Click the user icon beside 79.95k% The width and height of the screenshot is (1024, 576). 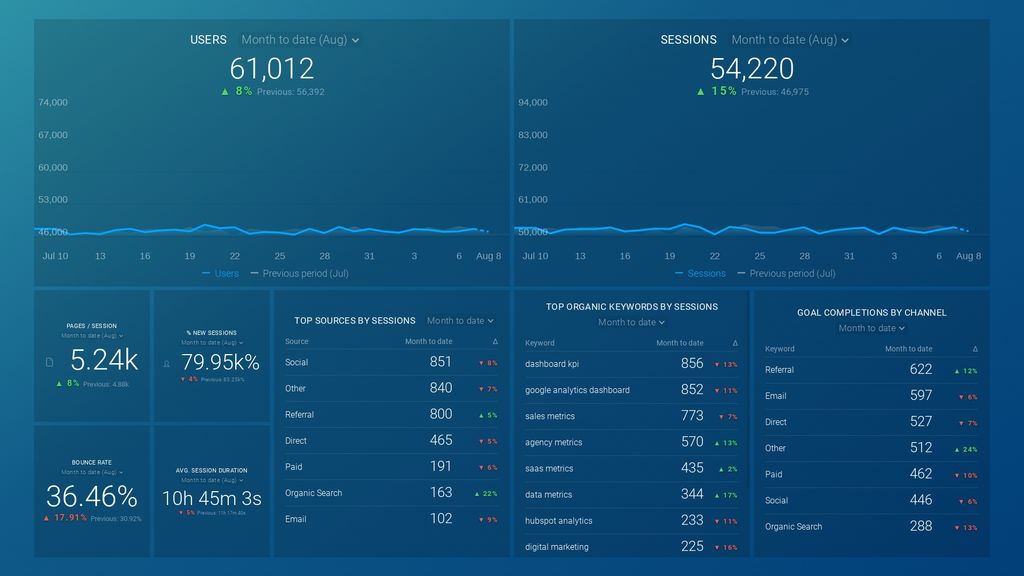(167, 364)
